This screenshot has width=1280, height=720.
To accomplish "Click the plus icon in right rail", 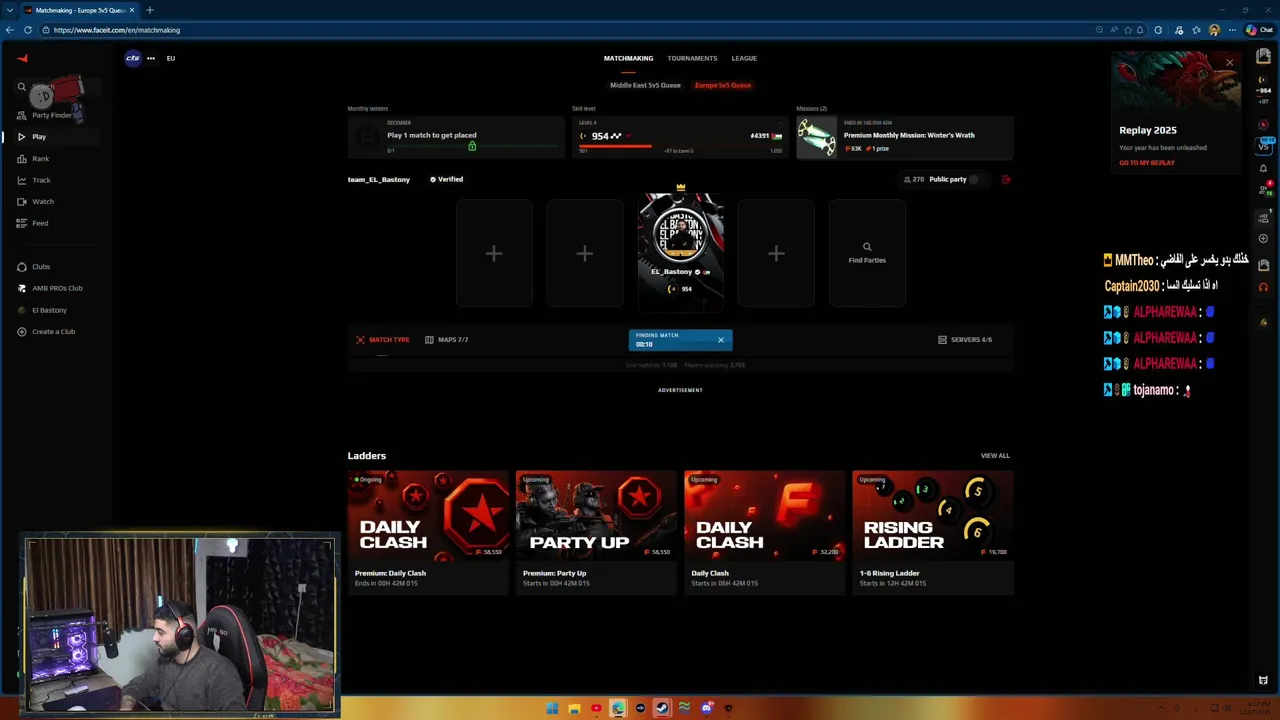I will coord(1263,239).
